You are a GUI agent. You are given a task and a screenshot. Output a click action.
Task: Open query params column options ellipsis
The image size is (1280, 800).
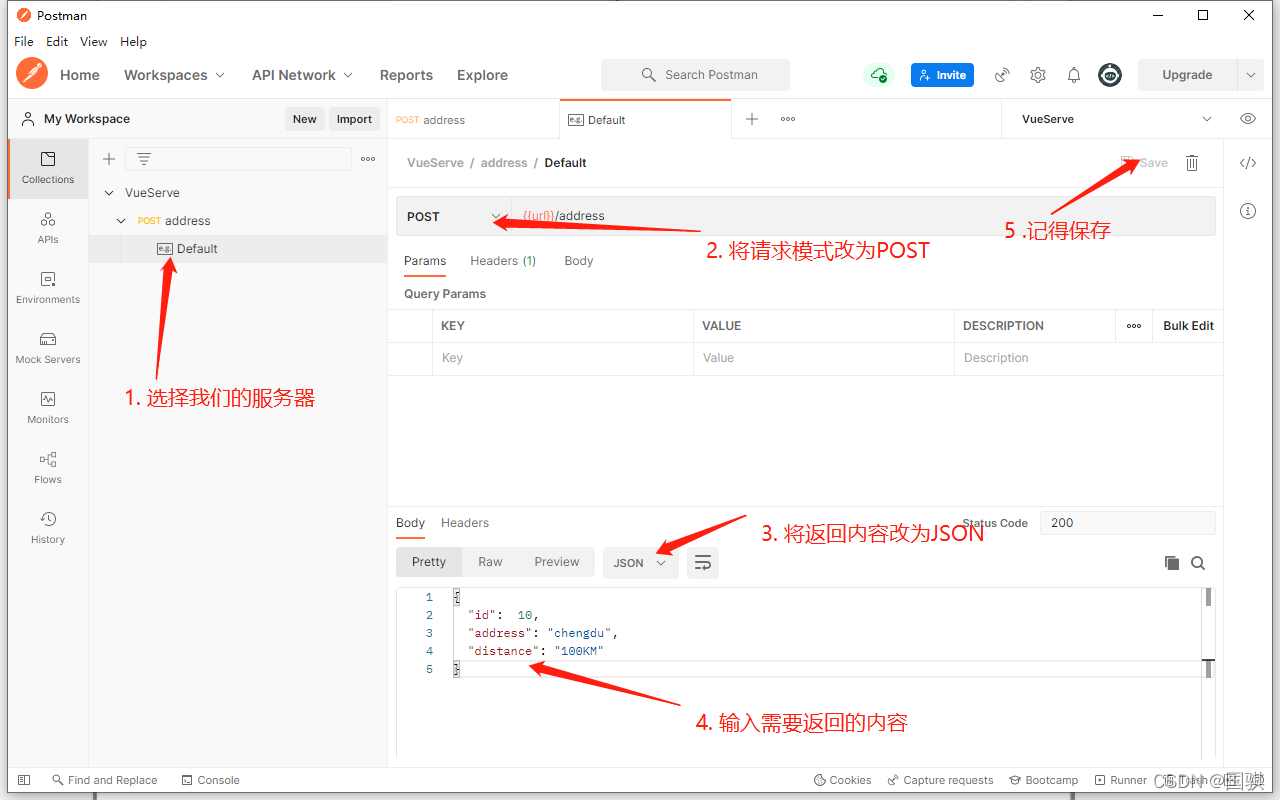[1134, 326]
